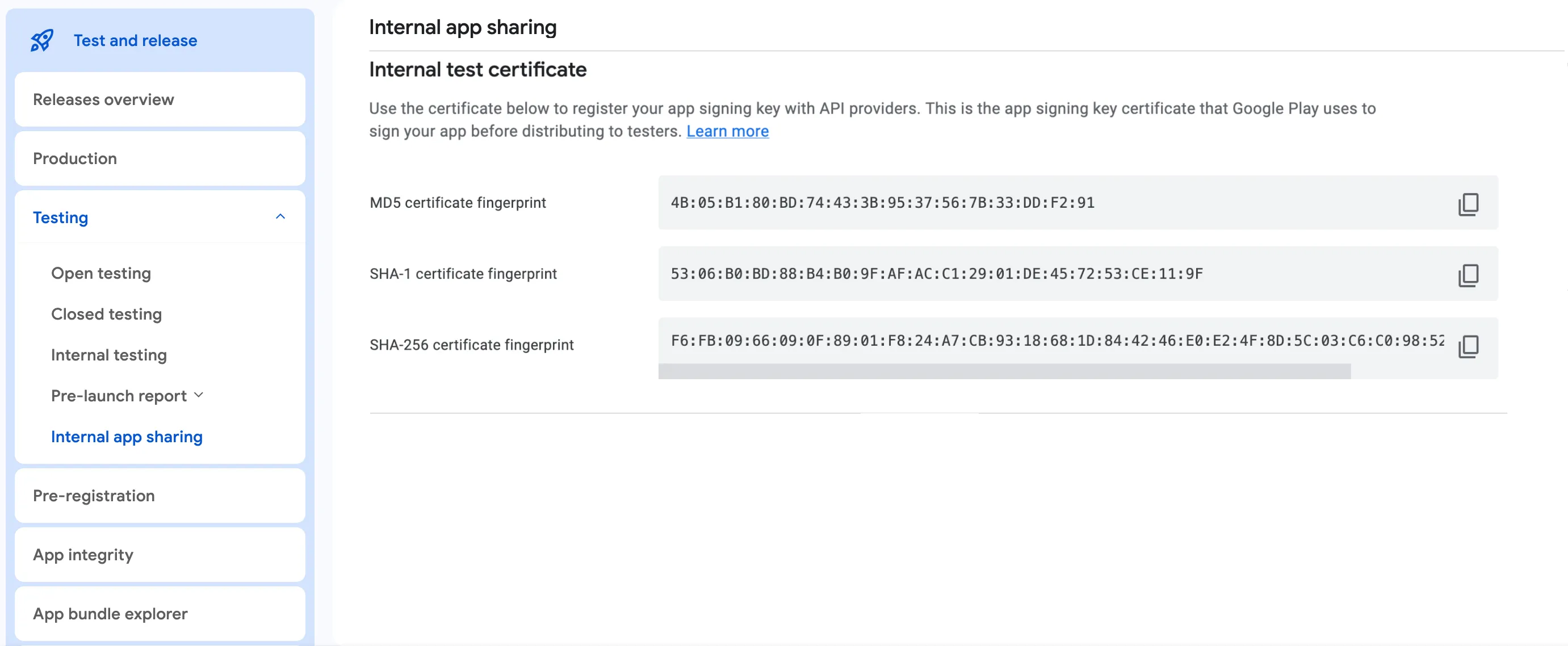Collapse the Testing section chevron
This screenshot has height=646, width=1568.
tap(280, 217)
